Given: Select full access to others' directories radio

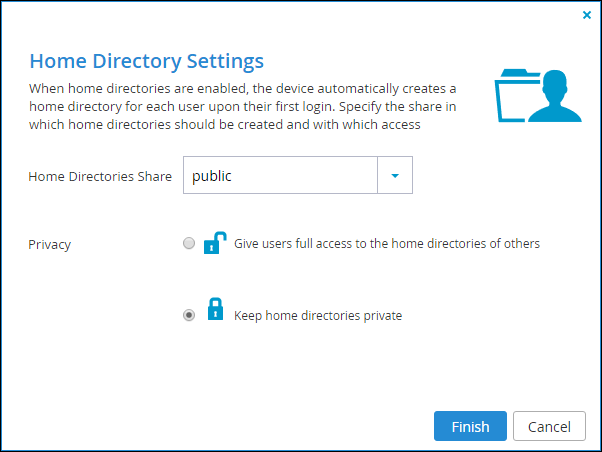Looking at the screenshot, I should [x=189, y=243].
